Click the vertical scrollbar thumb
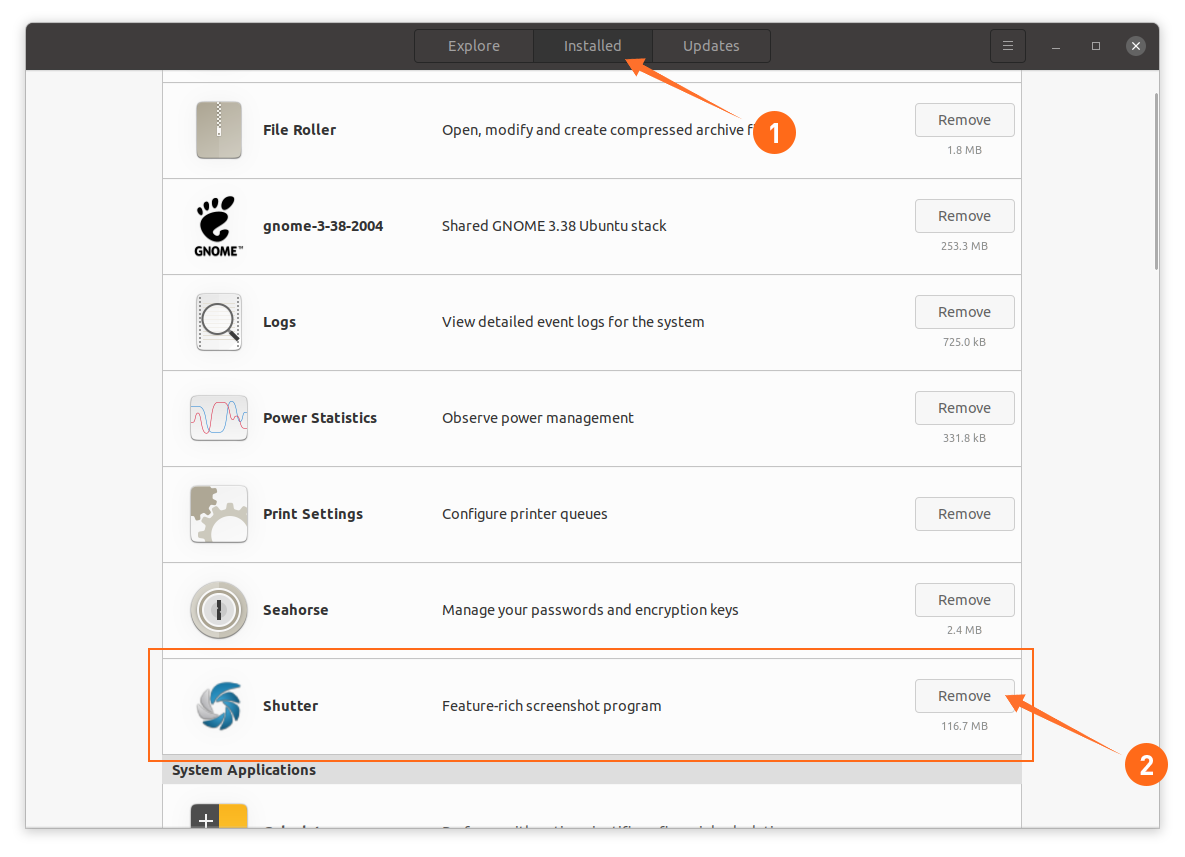 click(1156, 181)
